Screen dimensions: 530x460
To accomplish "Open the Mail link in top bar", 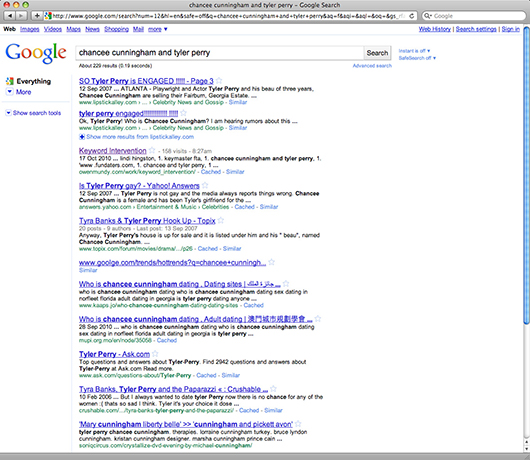I will pyautogui.click(x=138, y=29).
